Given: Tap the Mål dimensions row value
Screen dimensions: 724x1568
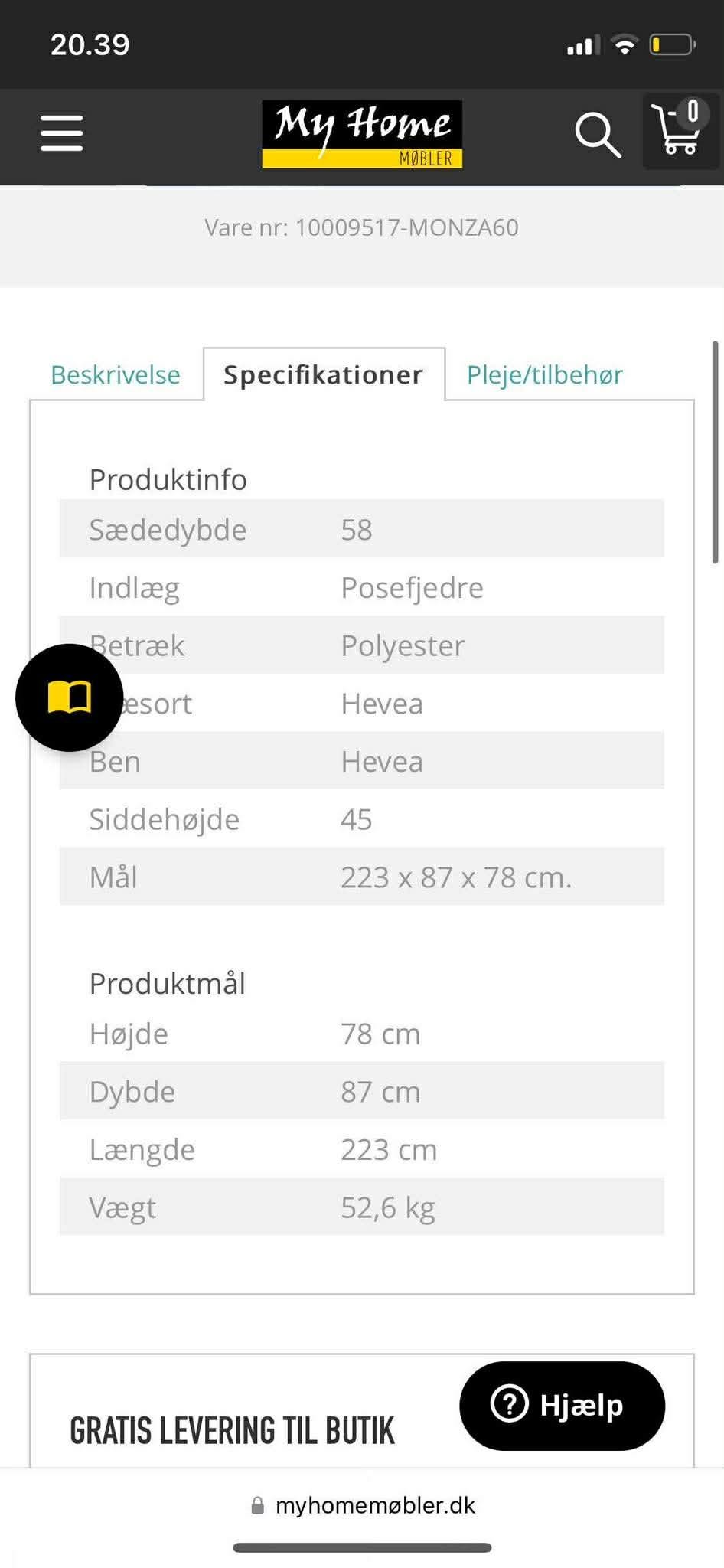Looking at the screenshot, I should tap(456, 877).
